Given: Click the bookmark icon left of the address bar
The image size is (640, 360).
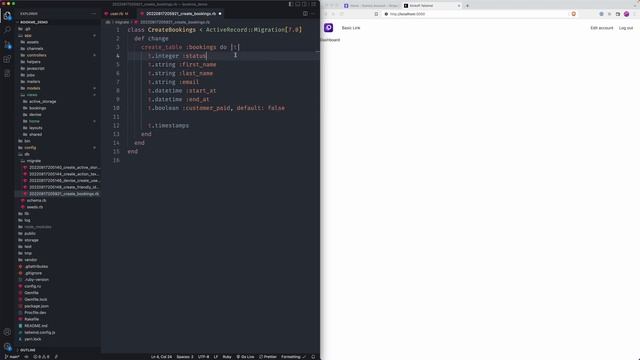Looking at the screenshot, I should point(376,14).
